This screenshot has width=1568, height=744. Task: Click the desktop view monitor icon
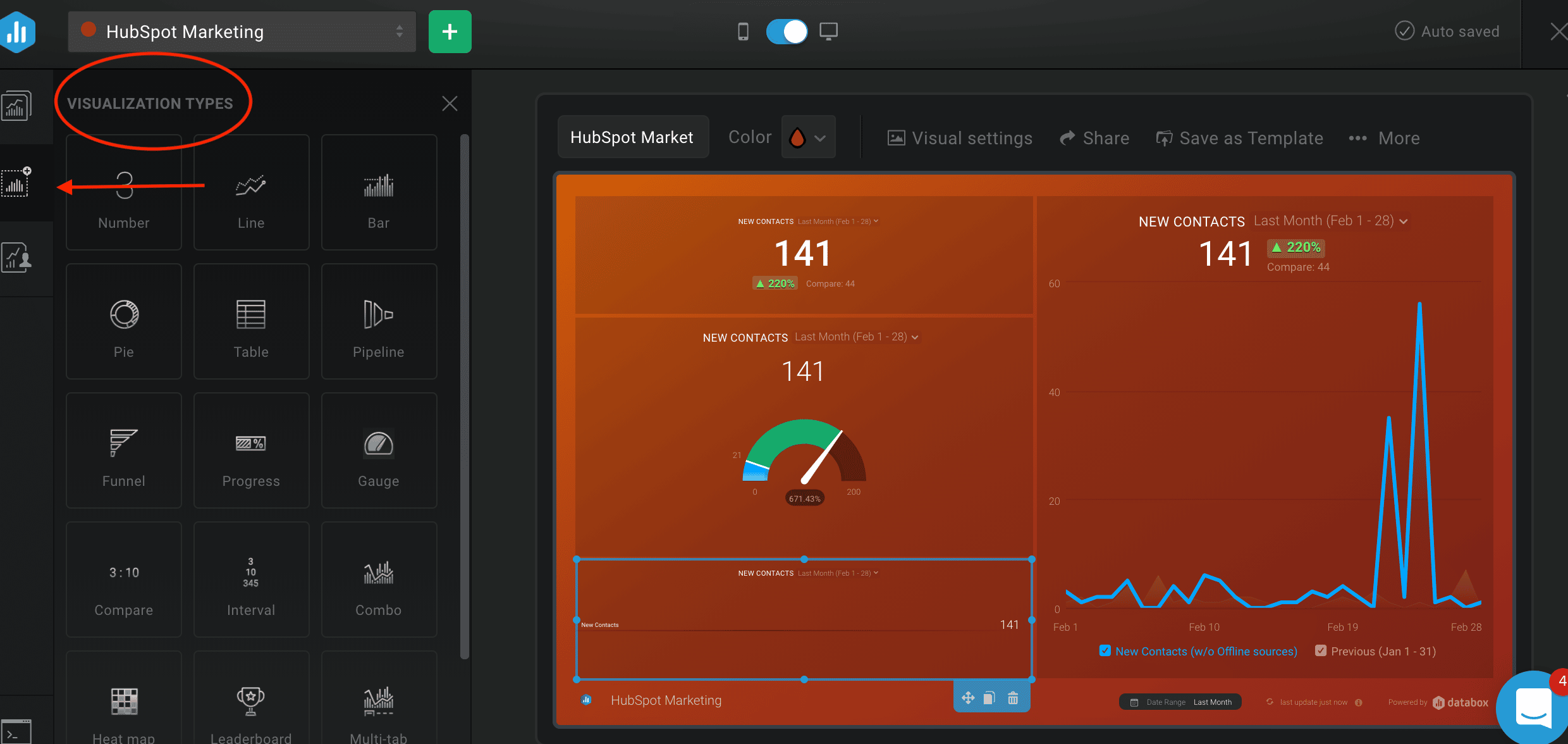coord(828,32)
